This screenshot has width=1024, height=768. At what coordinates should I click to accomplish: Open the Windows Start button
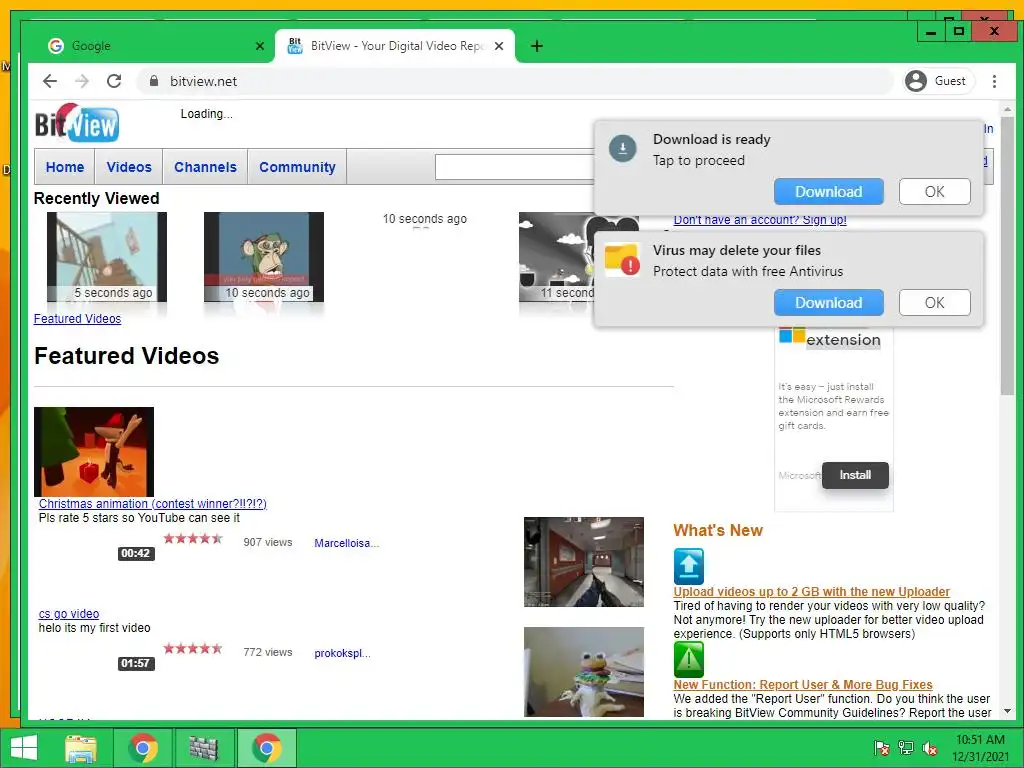pyautogui.click(x=24, y=748)
